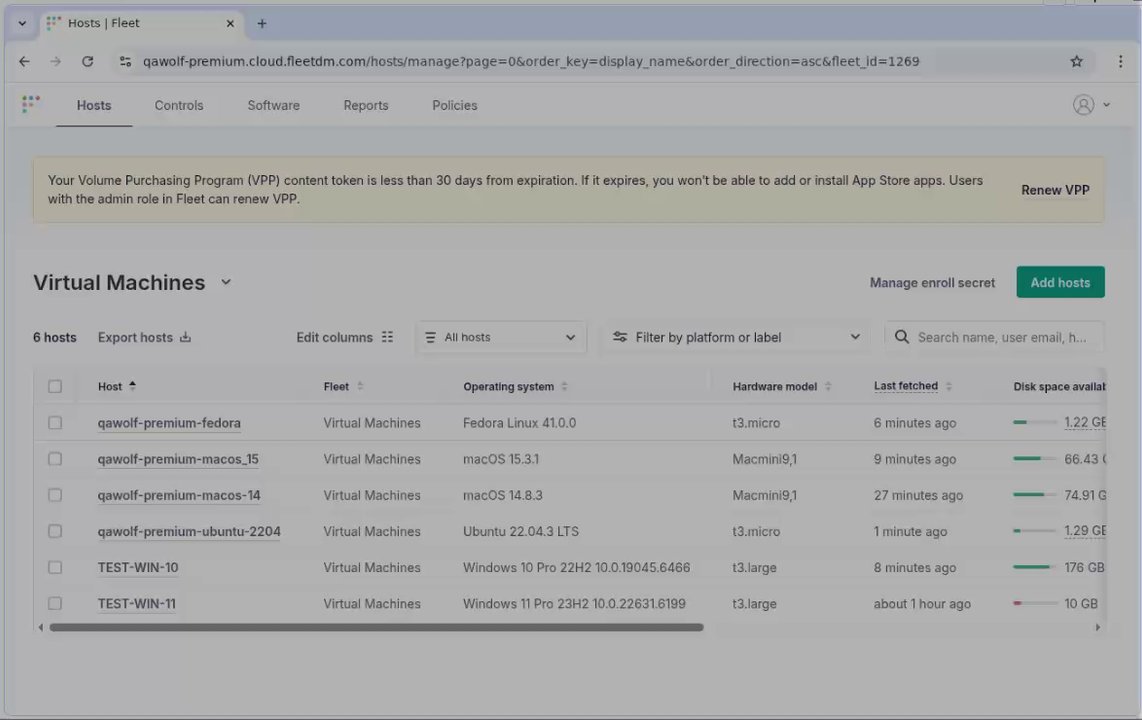The height and width of the screenshot is (720, 1142).
Task: Reload the page with the refresh icon
Action: coord(87,61)
